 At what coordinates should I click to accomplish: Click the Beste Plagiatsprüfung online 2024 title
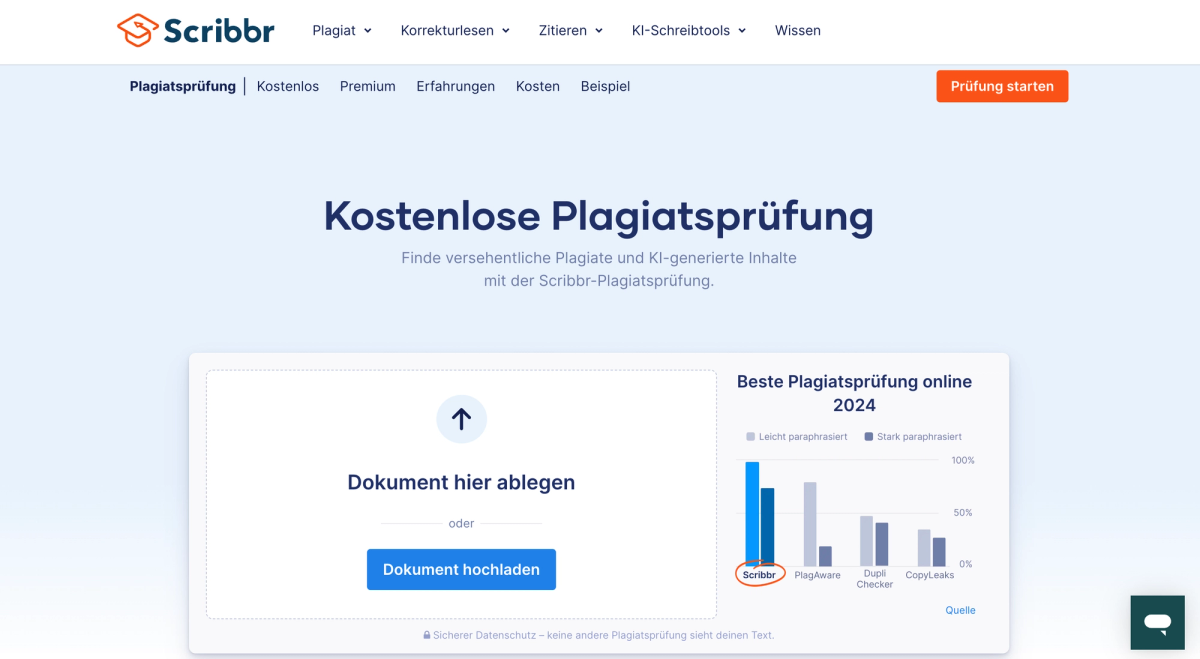[854, 393]
